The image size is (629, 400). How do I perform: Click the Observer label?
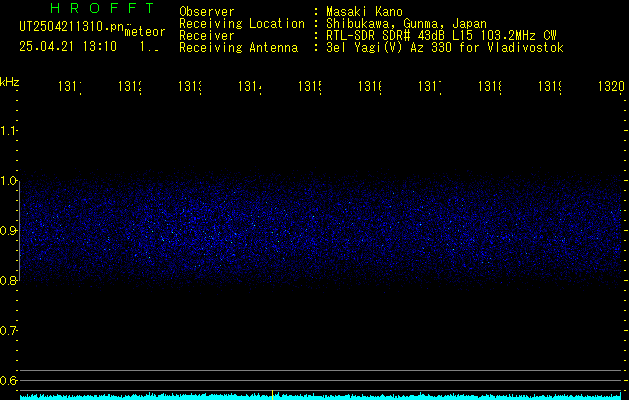tap(207, 12)
